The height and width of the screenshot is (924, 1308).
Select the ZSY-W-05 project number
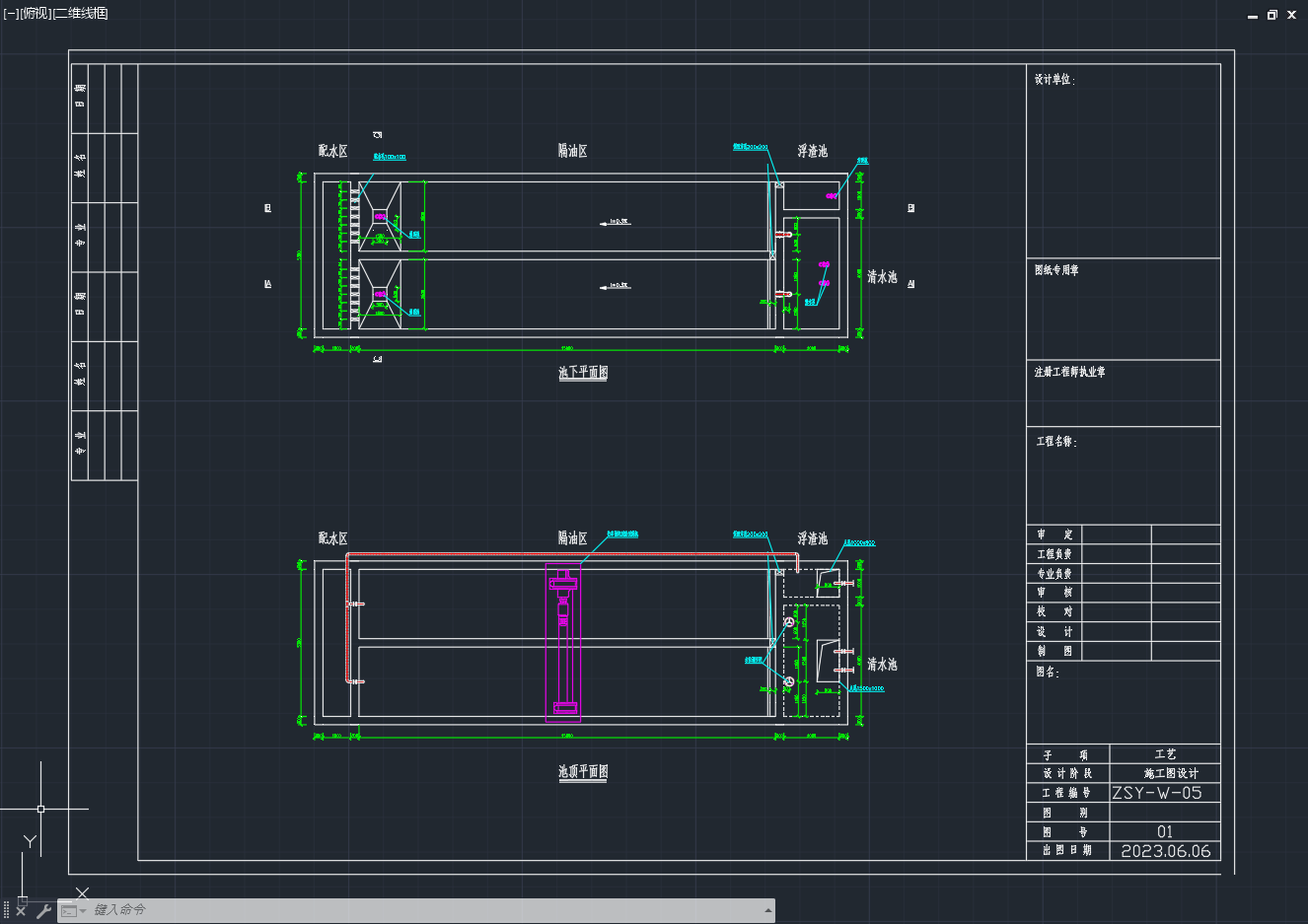click(x=1157, y=793)
